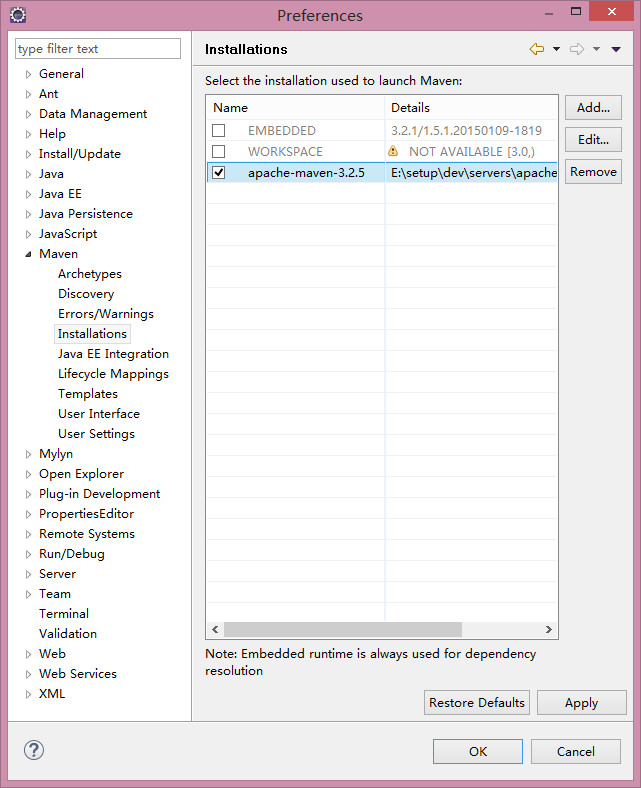Expand the Mylyn tree node
Screen dimensions: 641x788
[28, 454]
